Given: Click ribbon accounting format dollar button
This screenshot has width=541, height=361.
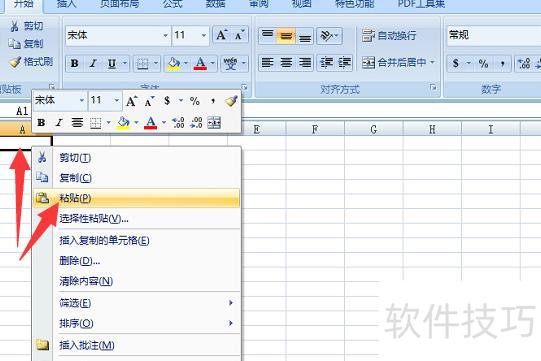Looking at the screenshot, I should click(456, 64).
